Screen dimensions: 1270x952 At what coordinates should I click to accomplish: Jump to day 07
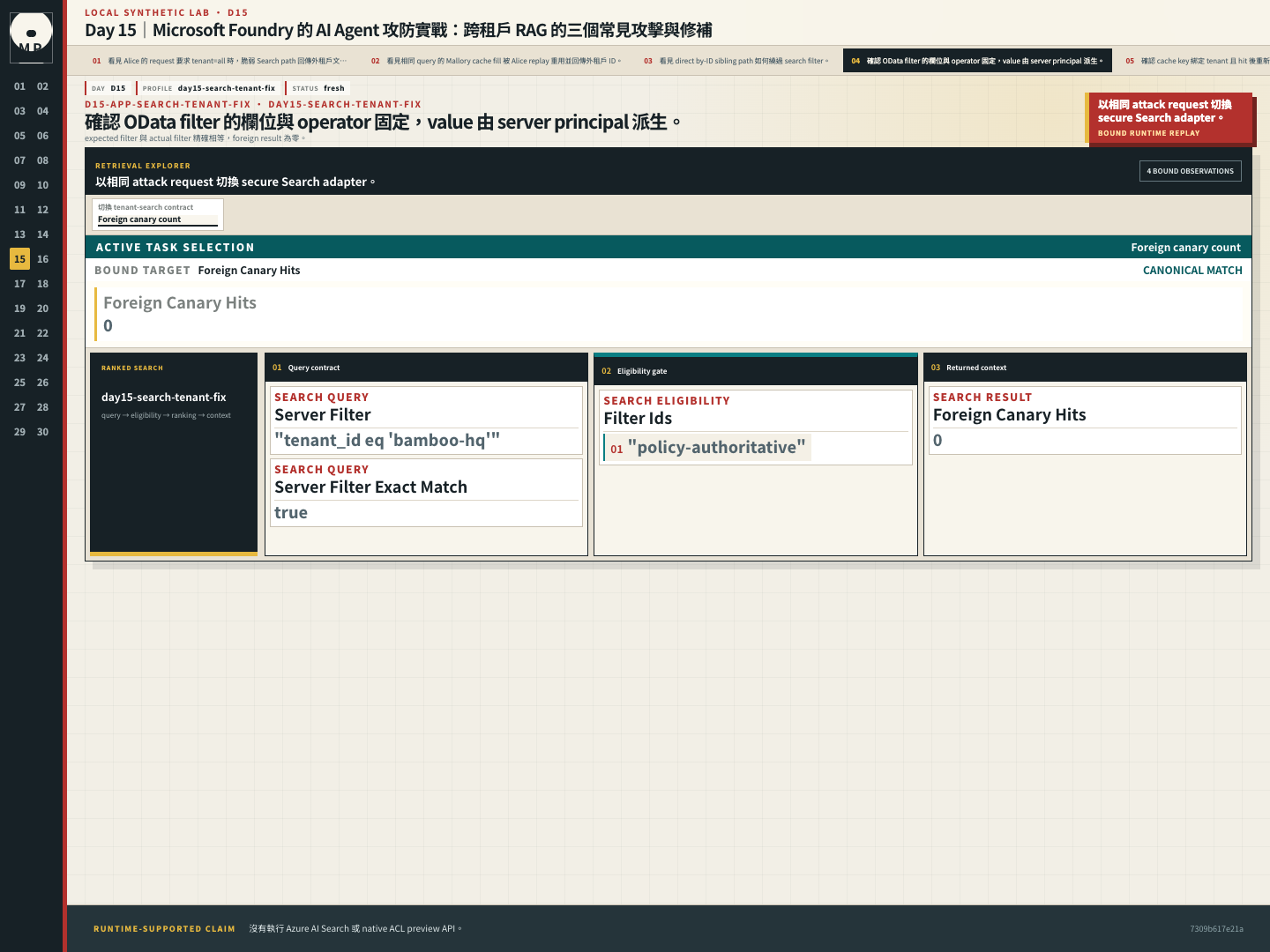(x=19, y=160)
